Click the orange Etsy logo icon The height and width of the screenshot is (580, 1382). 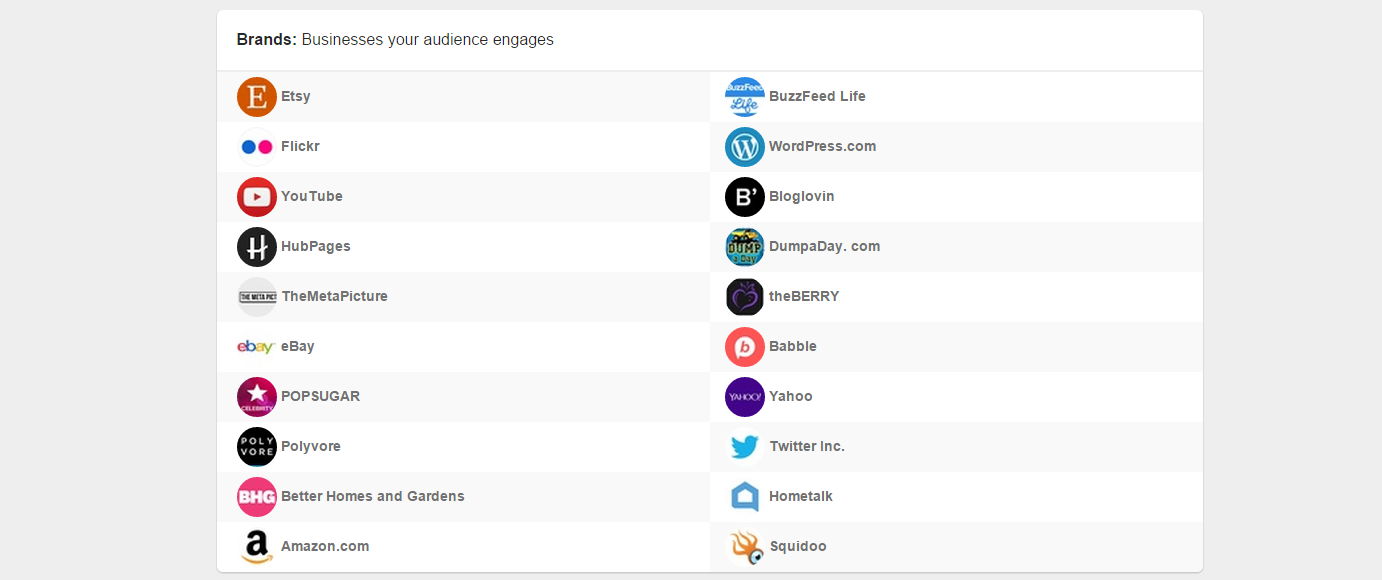(x=257, y=97)
